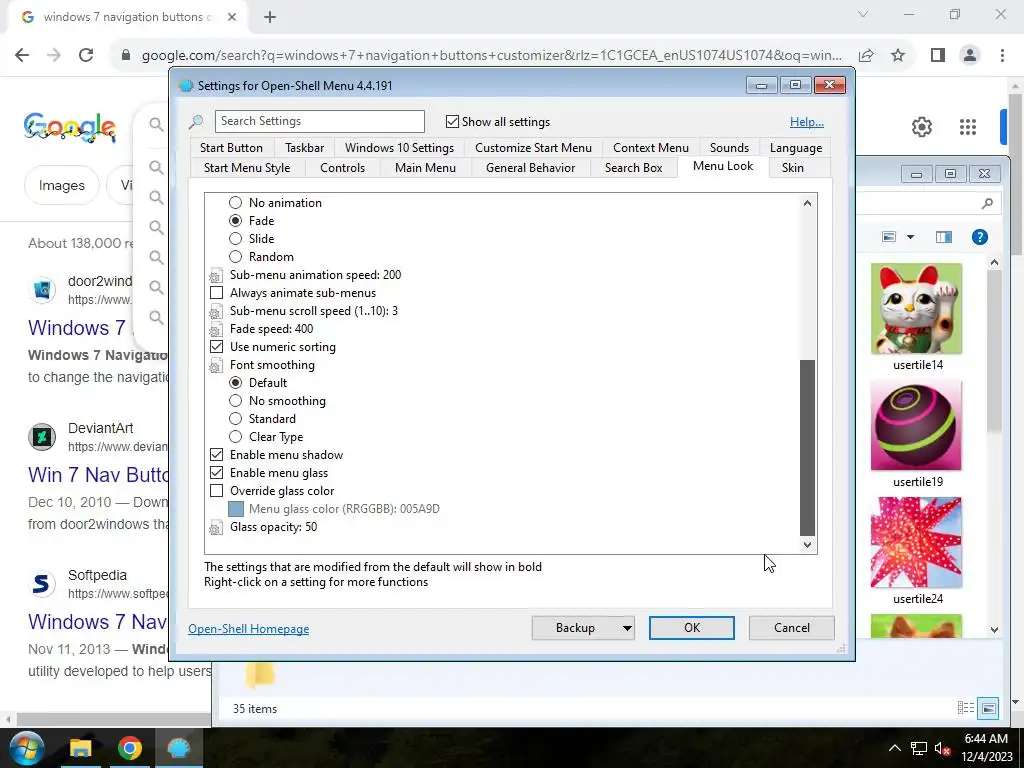Uncheck Enable menu glass
This screenshot has width=1024, height=768.
tap(216, 473)
